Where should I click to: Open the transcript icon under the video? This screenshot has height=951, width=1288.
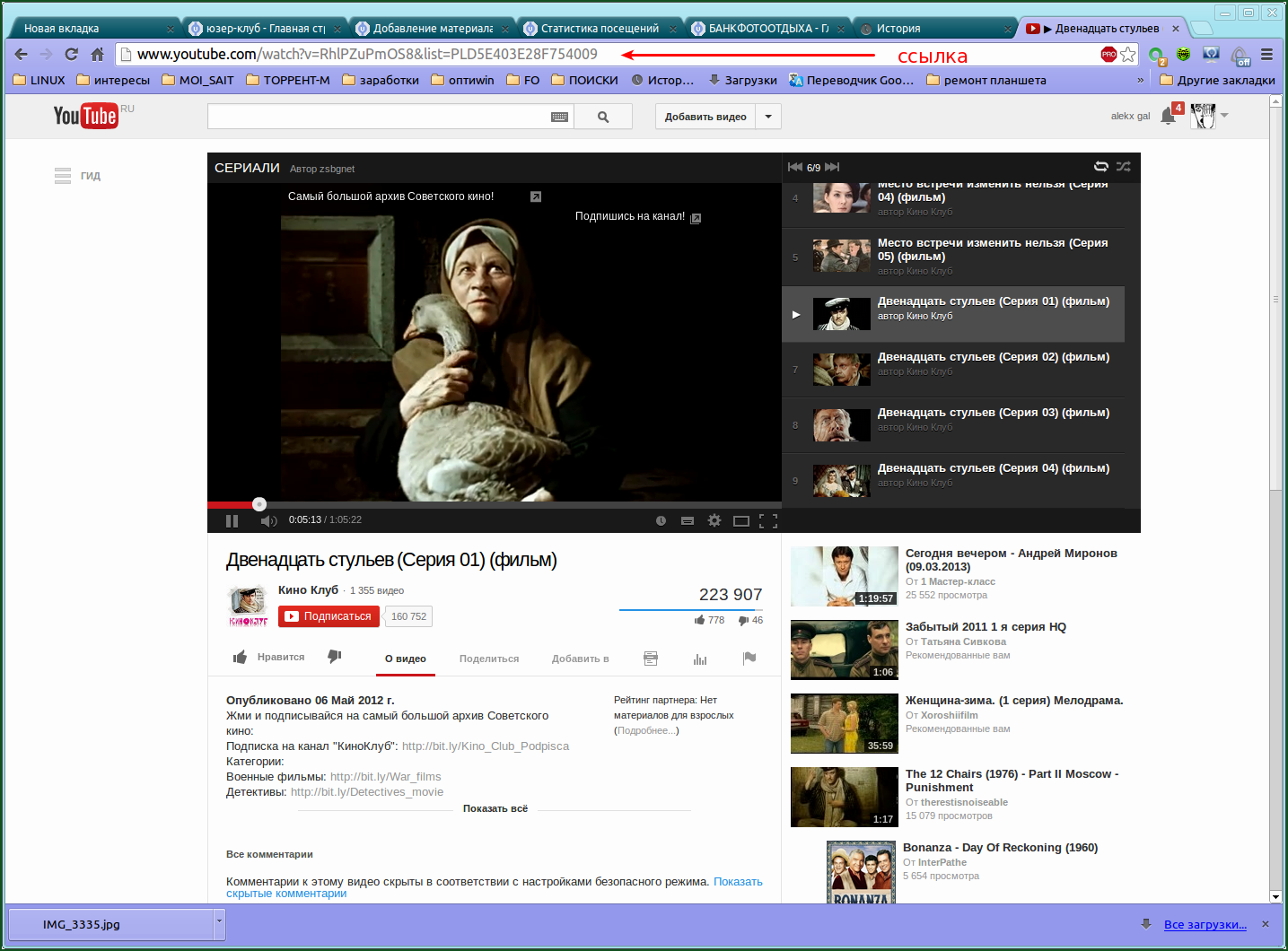(x=651, y=659)
